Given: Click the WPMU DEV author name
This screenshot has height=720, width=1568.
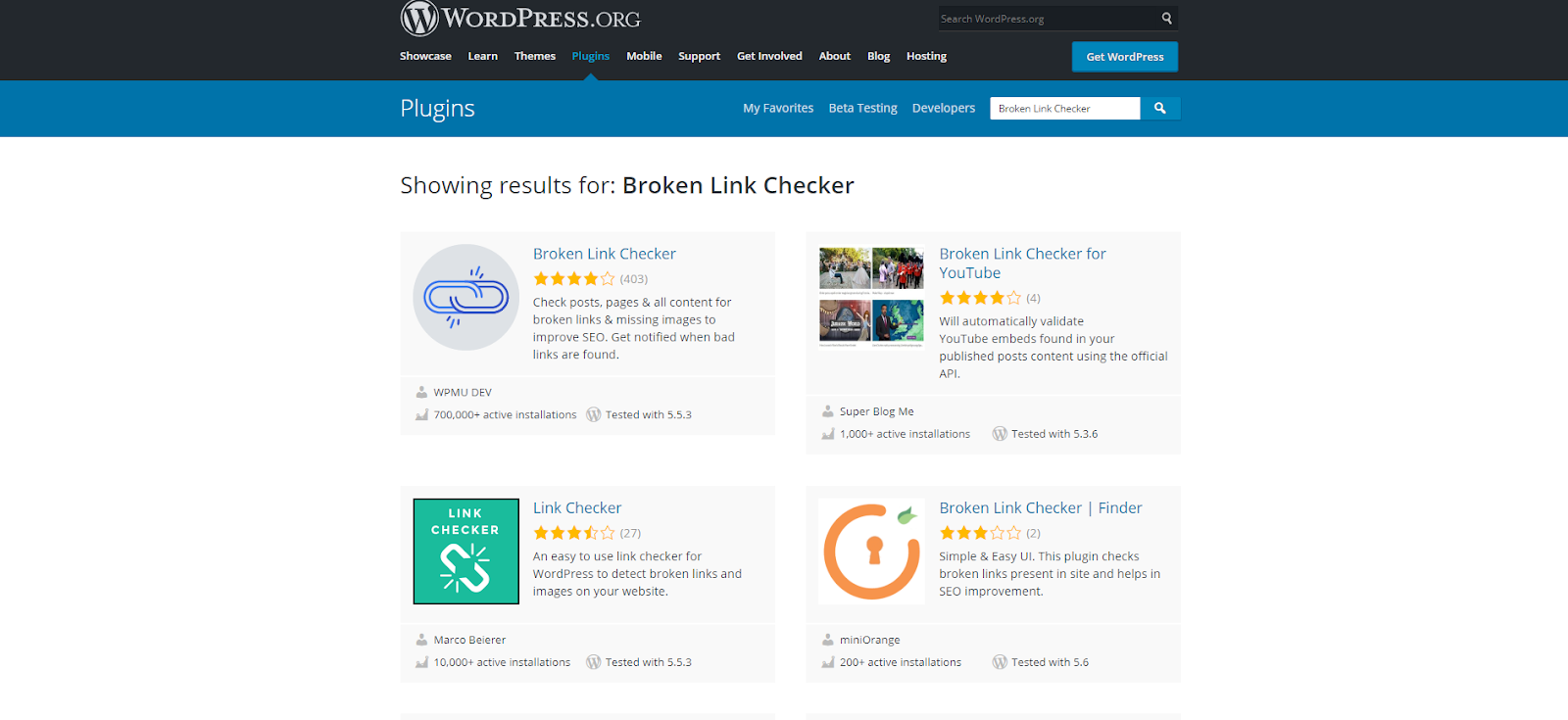Looking at the screenshot, I should [x=463, y=393].
